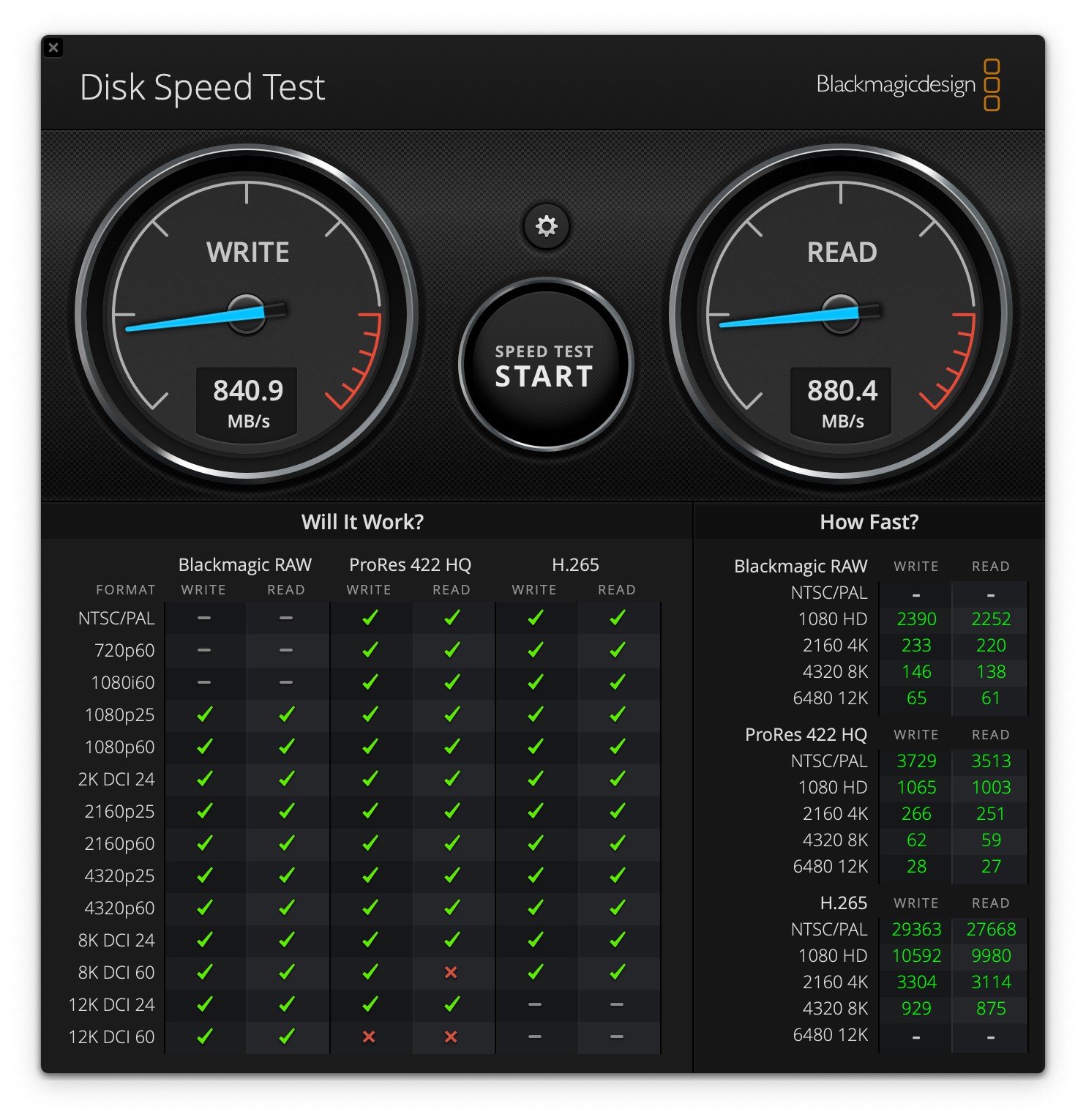
Task: Select the "8K DCI 24" format row label
Action: (116, 940)
